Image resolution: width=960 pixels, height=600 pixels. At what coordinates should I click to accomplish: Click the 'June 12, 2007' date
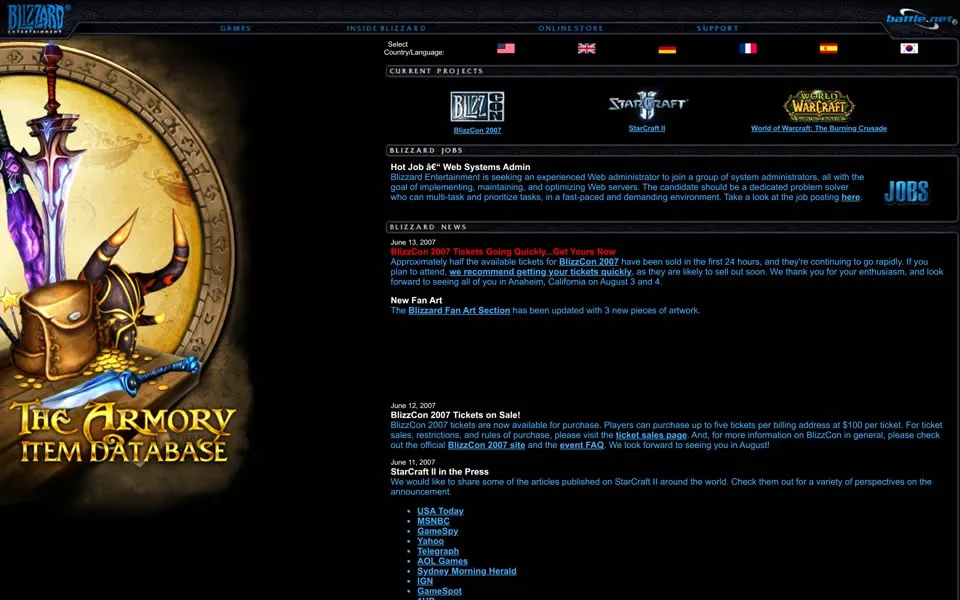(x=413, y=406)
